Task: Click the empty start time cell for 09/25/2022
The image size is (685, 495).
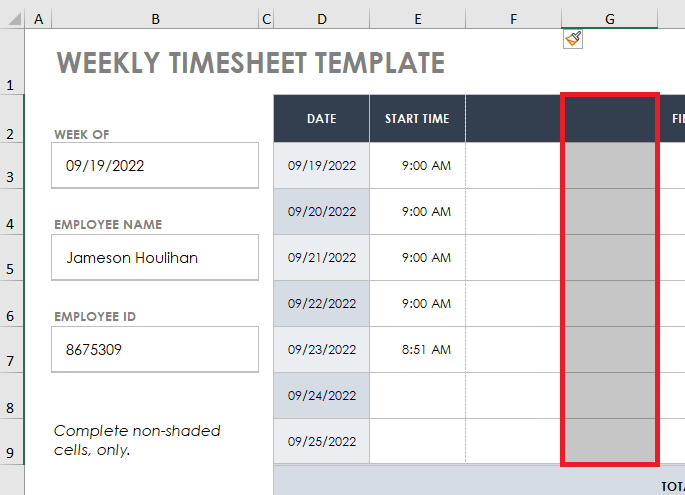Action: pyautogui.click(x=418, y=442)
